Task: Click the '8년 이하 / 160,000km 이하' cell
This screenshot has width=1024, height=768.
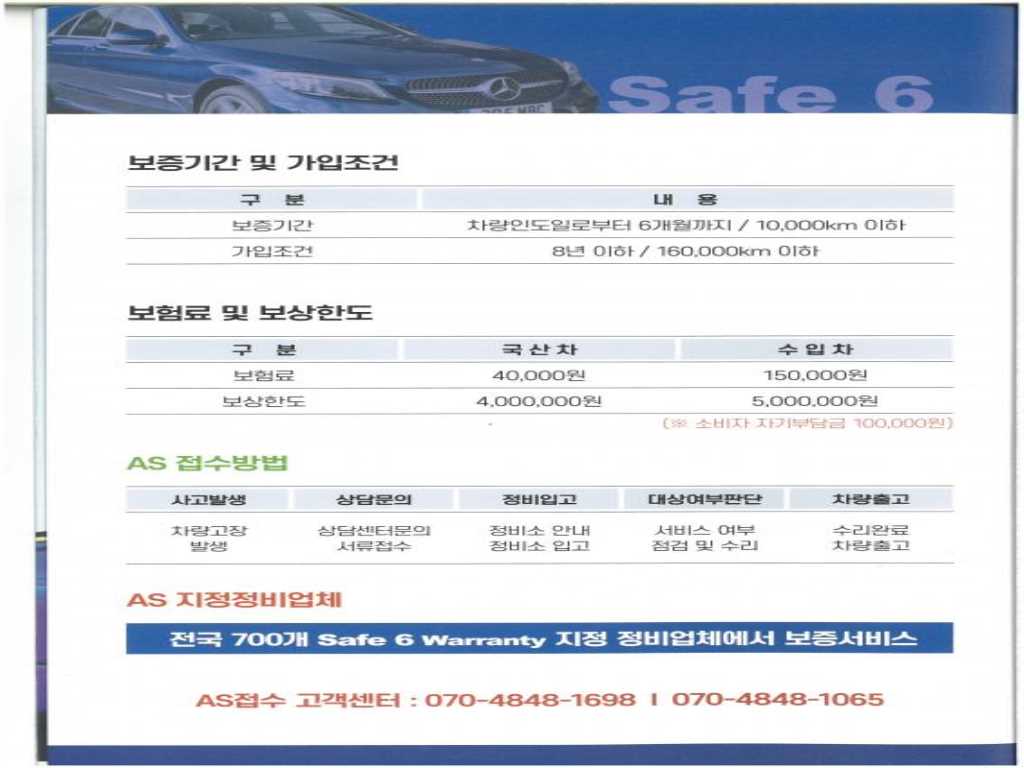Action: pos(686,251)
